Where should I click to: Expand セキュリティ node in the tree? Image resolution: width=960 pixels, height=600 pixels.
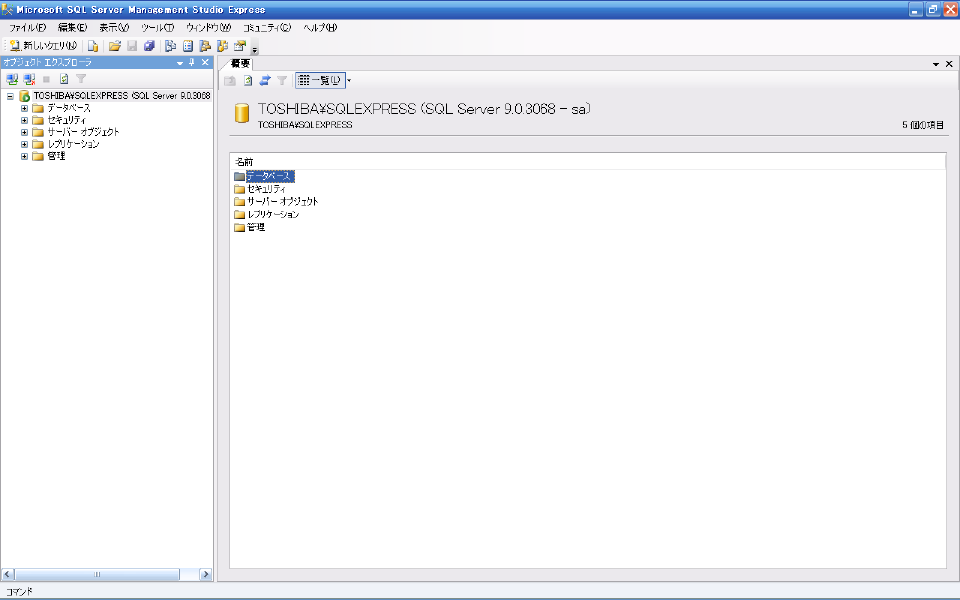[x=24, y=121]
